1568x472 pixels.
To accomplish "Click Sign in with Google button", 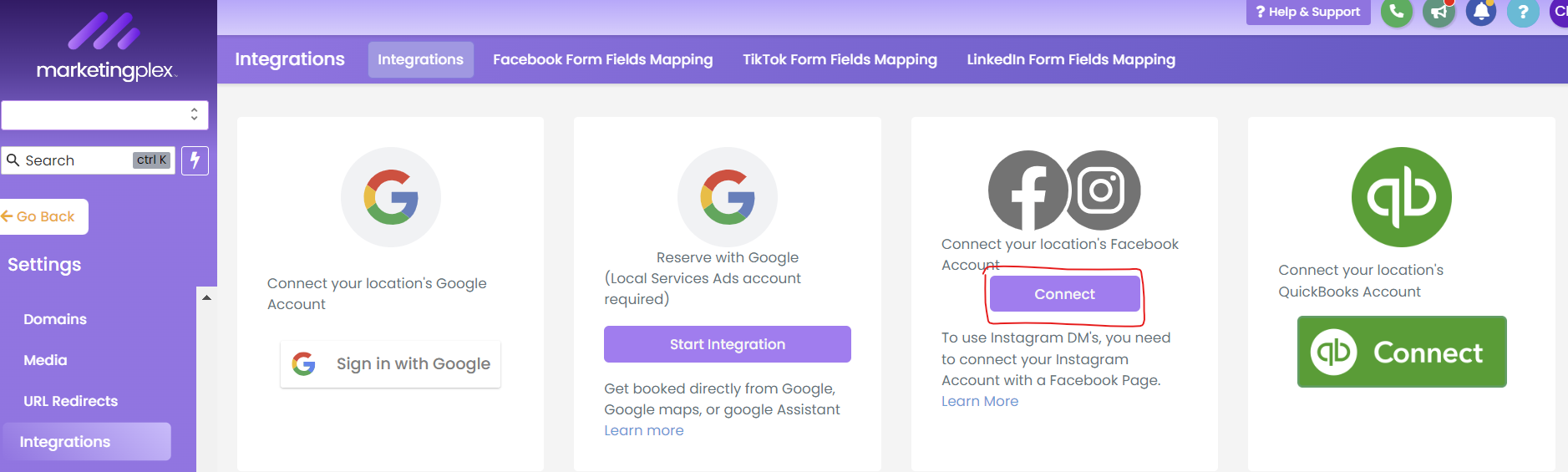I will pyautogui.click(x=390, y=363).
